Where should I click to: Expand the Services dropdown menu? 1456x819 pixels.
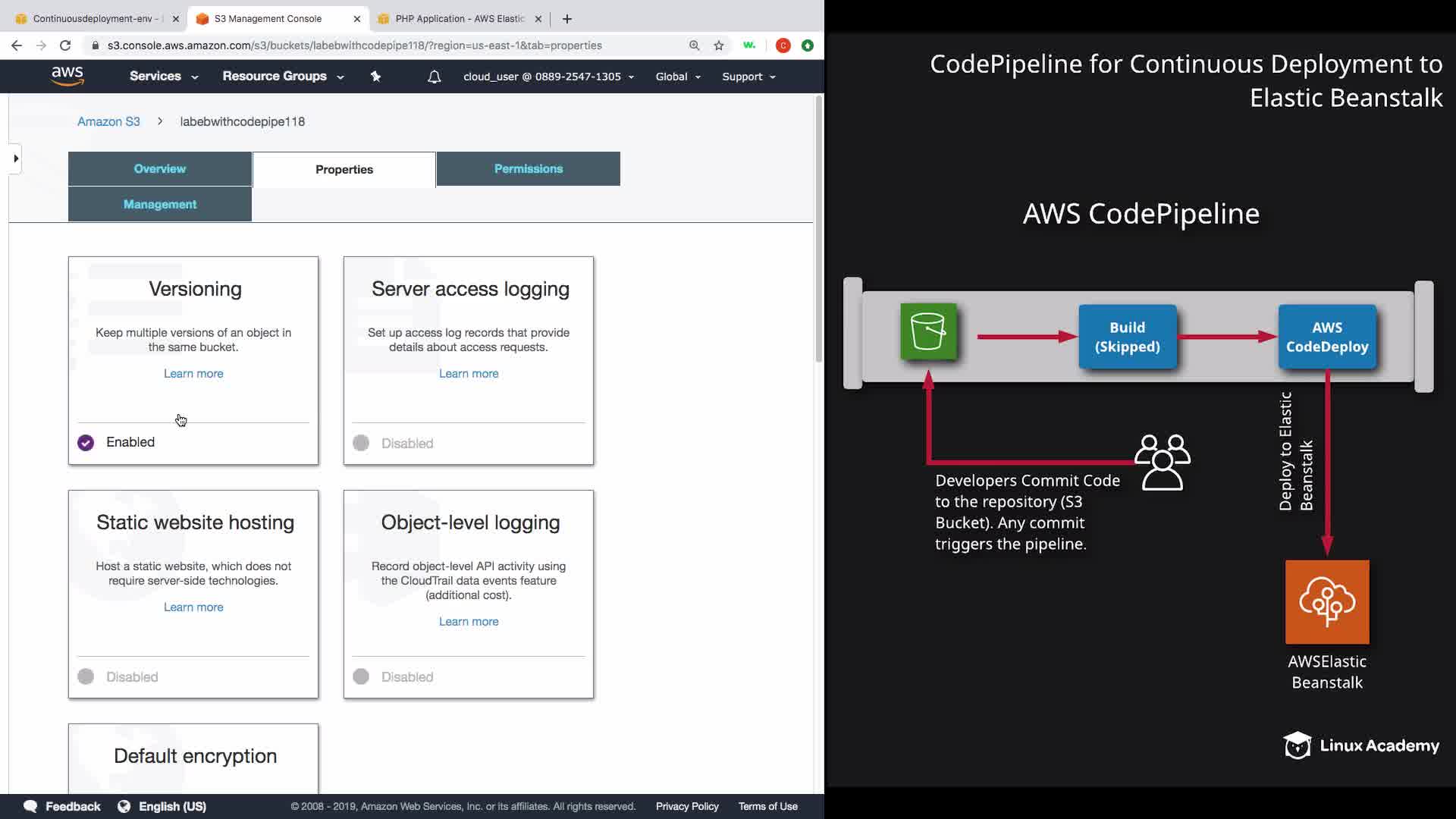163,77
